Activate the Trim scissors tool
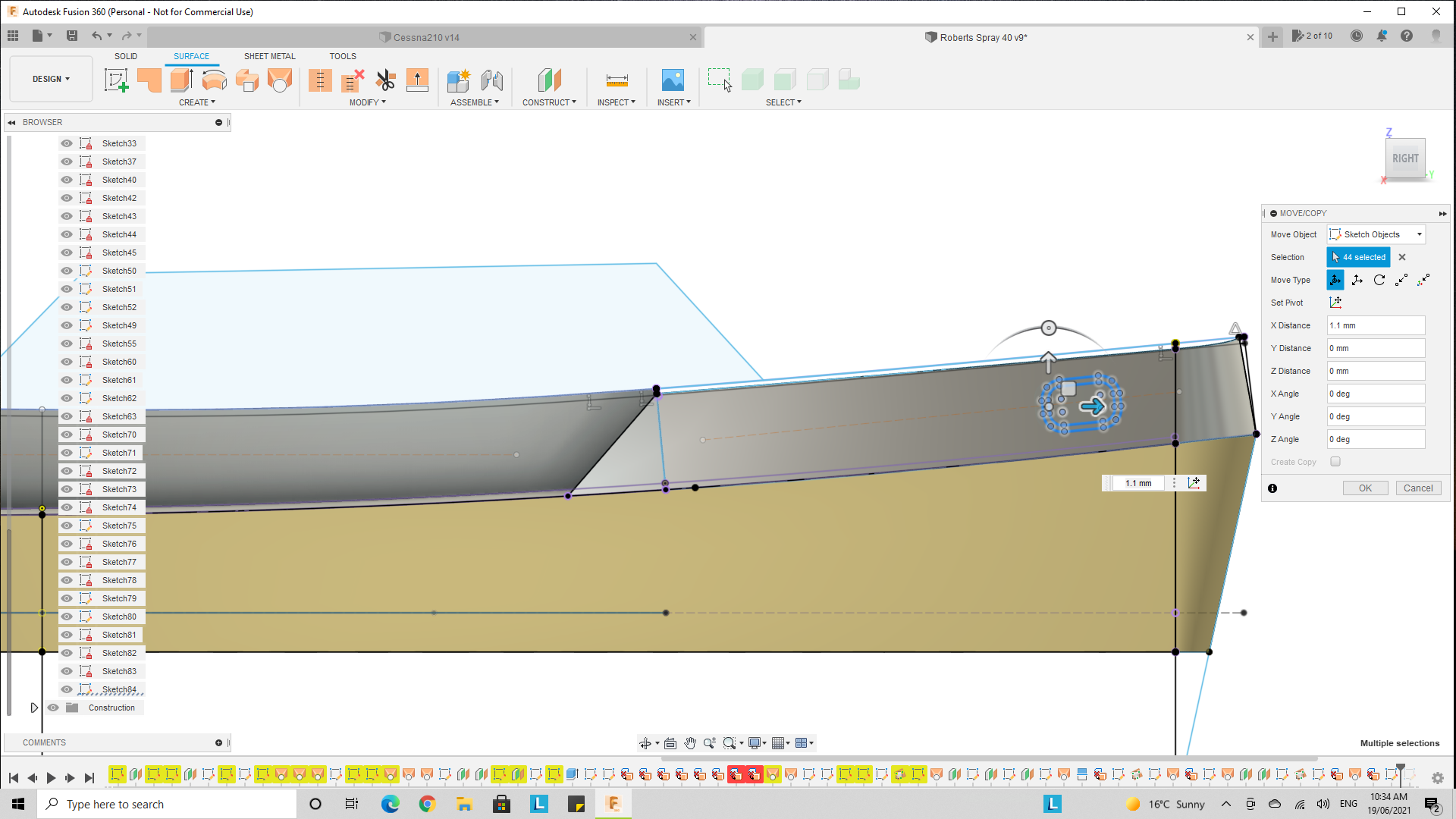This screenshot has width=1456, height=819. tap(386, 80)
